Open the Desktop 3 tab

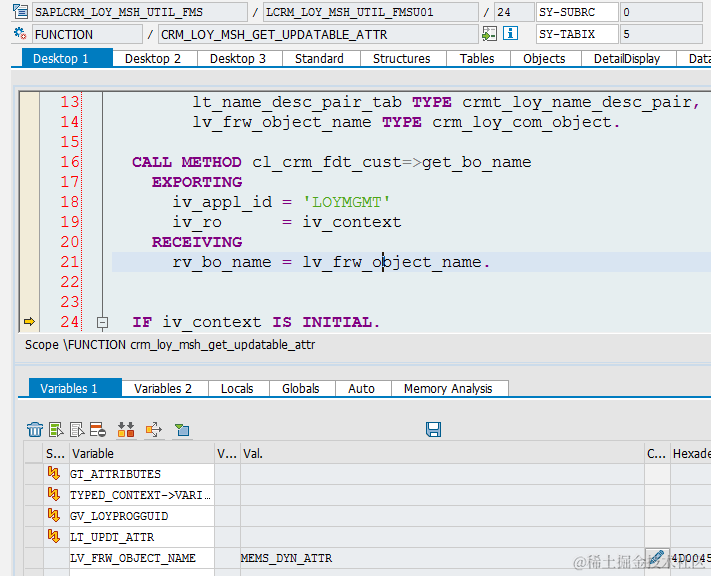[239, 59]
